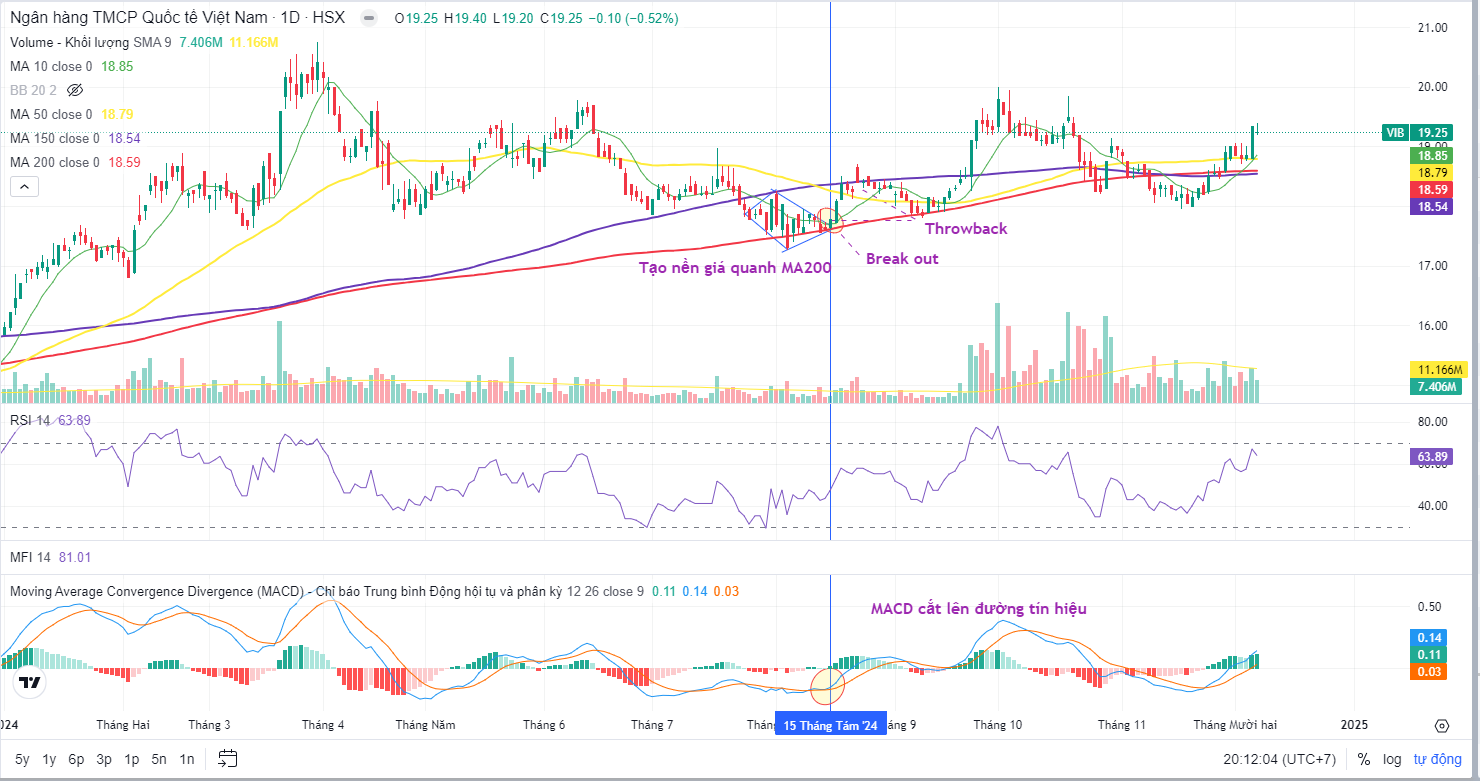Click the "15 Tháng Tám '24" date marker
This screenshot has width=1480, height=781.
click(x=831, y=726)
